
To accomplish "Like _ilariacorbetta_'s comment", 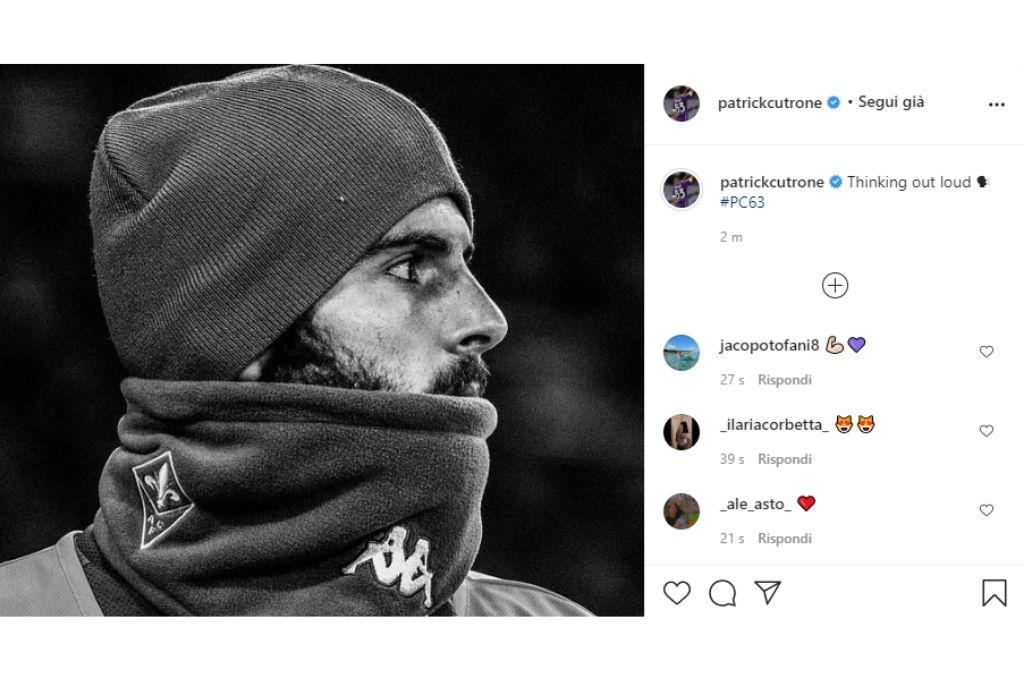I will (x=986, y=431).
